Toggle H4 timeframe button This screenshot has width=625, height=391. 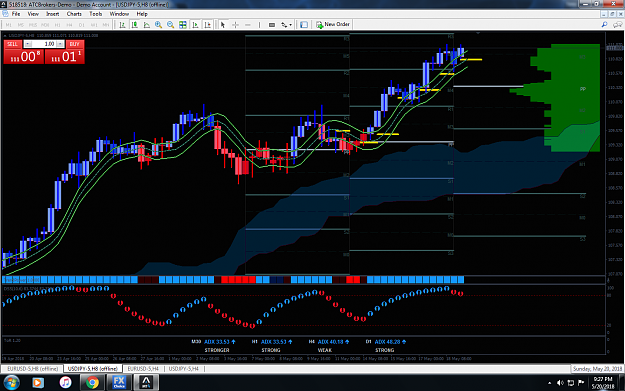pos(69,25)
